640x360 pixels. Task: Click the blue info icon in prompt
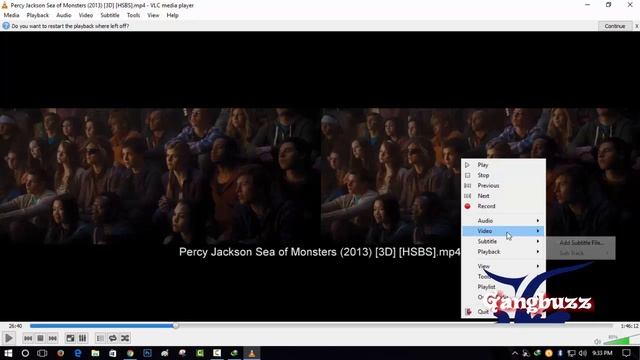[x=6, y=26]
